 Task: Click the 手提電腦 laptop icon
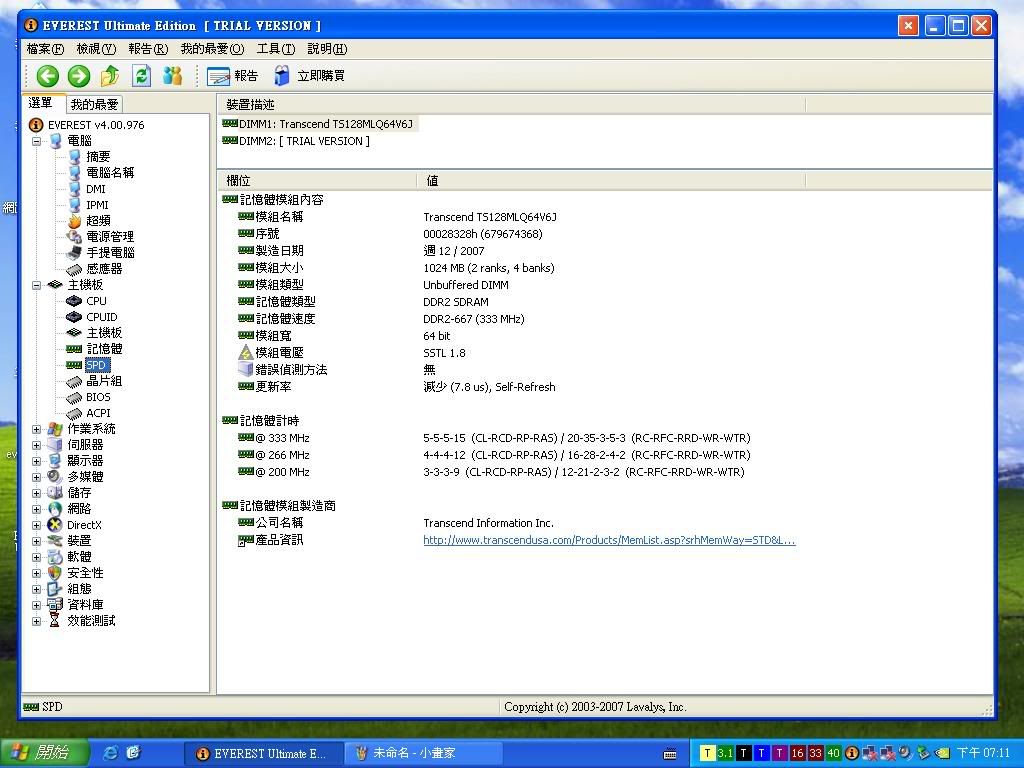coord(74,253)
